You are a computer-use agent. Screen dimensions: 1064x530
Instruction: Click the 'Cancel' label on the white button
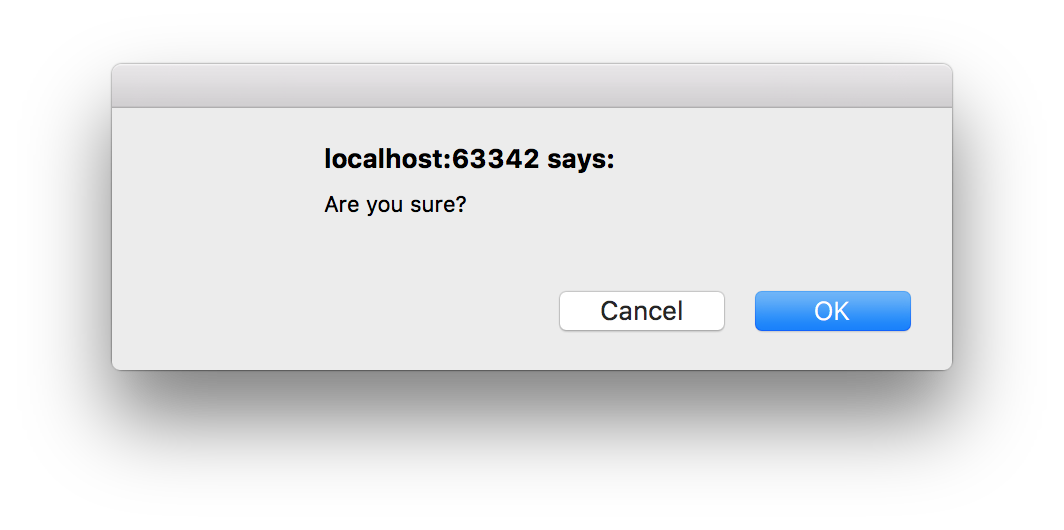coord(641,311)
